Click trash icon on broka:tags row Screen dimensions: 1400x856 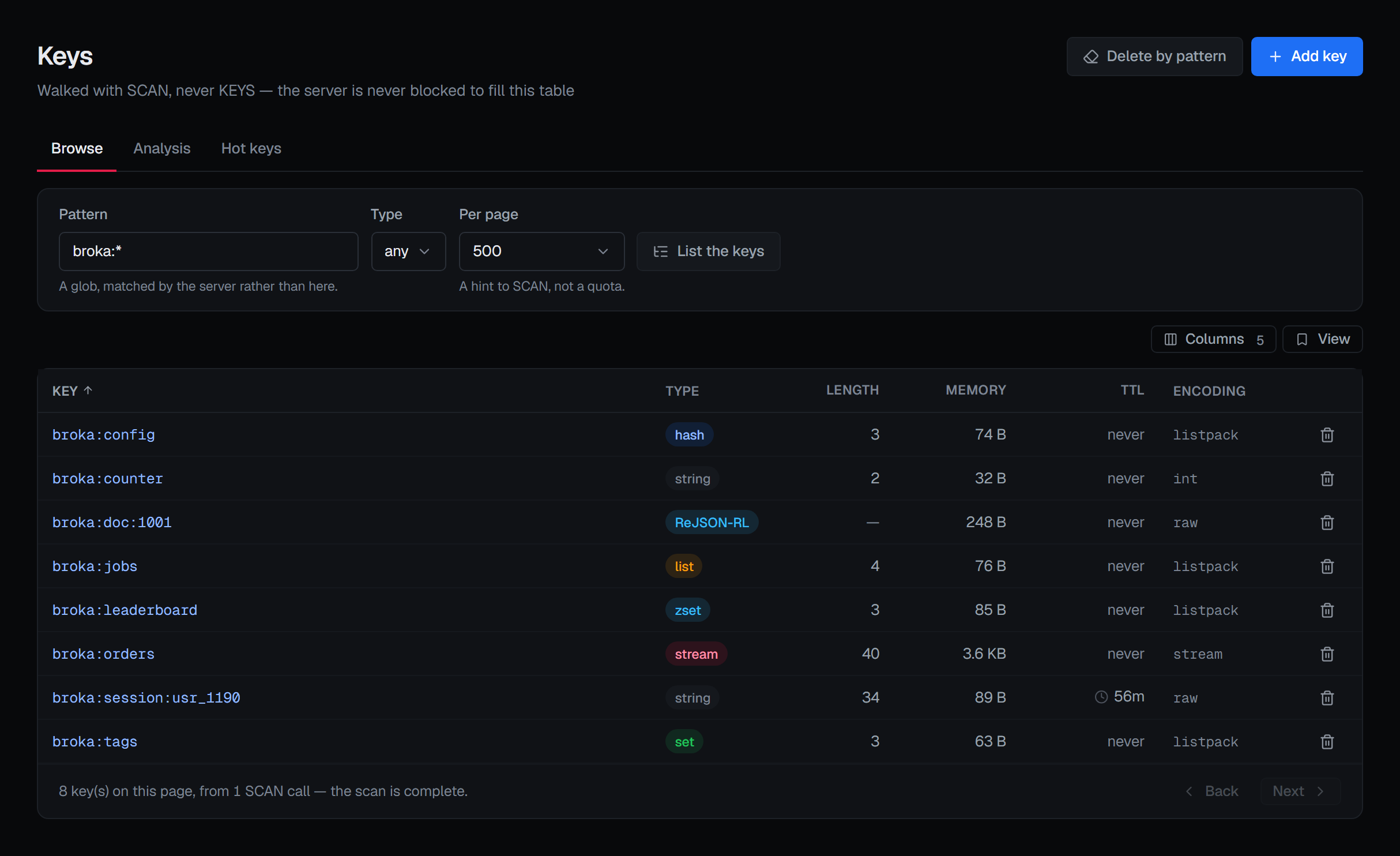pos(1327,741)
